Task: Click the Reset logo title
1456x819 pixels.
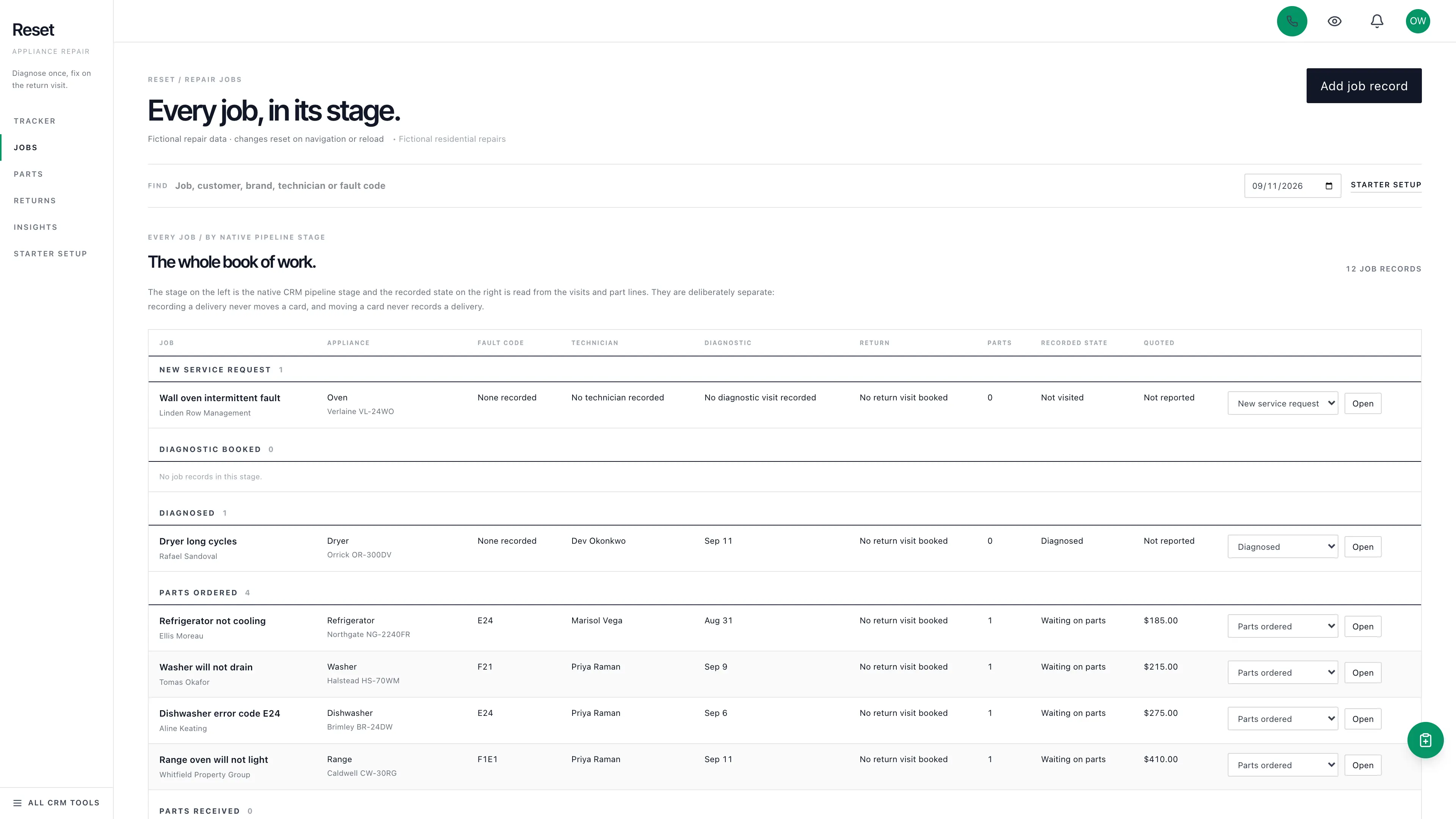Action: point(33,30)
